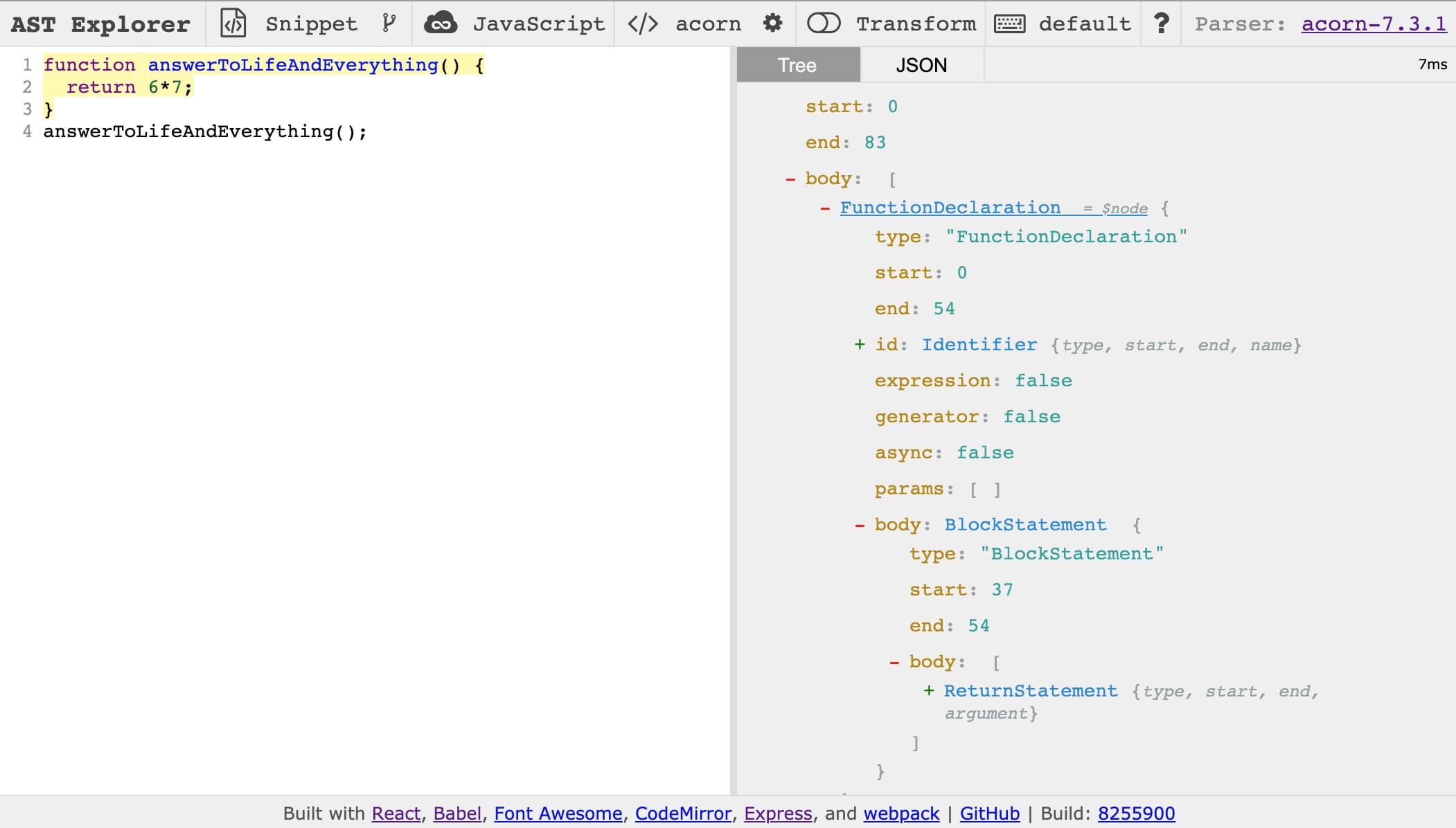
Task: Expand the ReturnStatement node
Action: click(x=929, y=690)
